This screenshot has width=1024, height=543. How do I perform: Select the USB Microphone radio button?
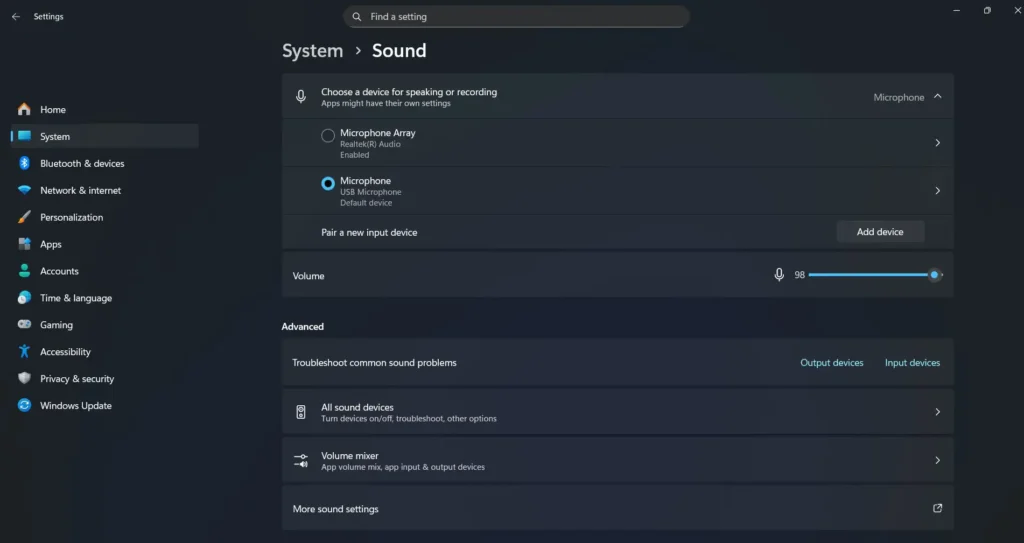tap(328, 184)
